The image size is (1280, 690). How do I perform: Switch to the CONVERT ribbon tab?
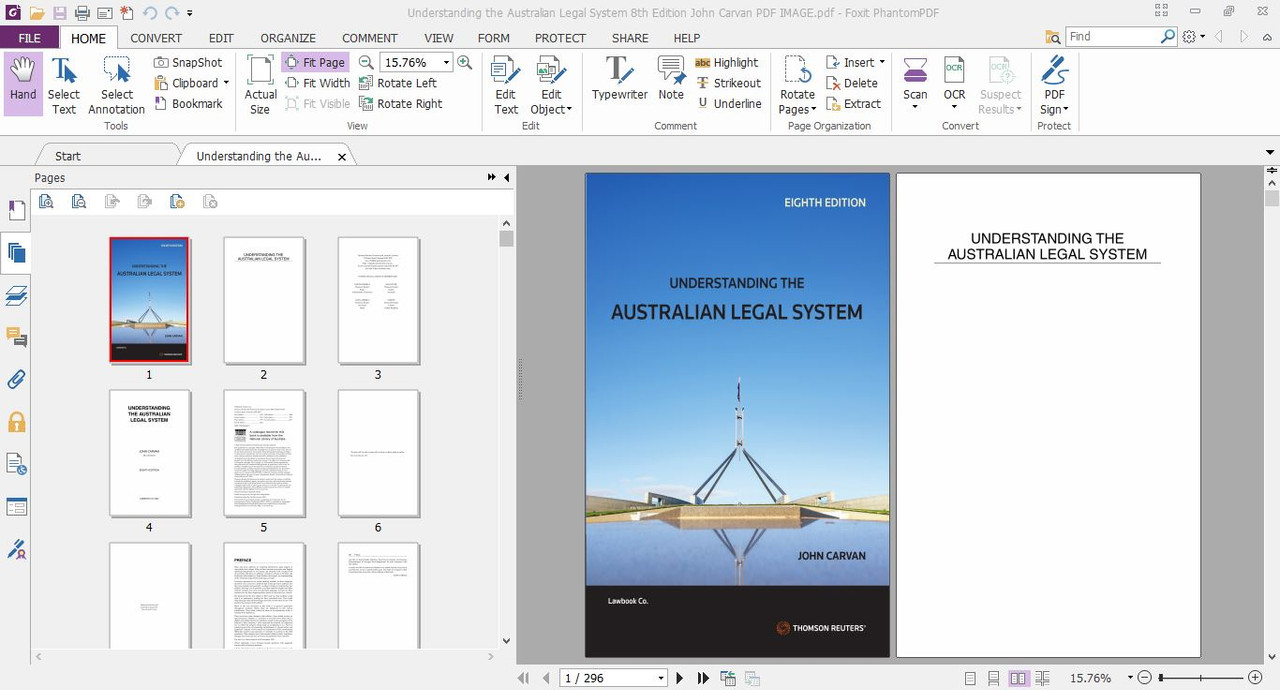coord(156,38)
